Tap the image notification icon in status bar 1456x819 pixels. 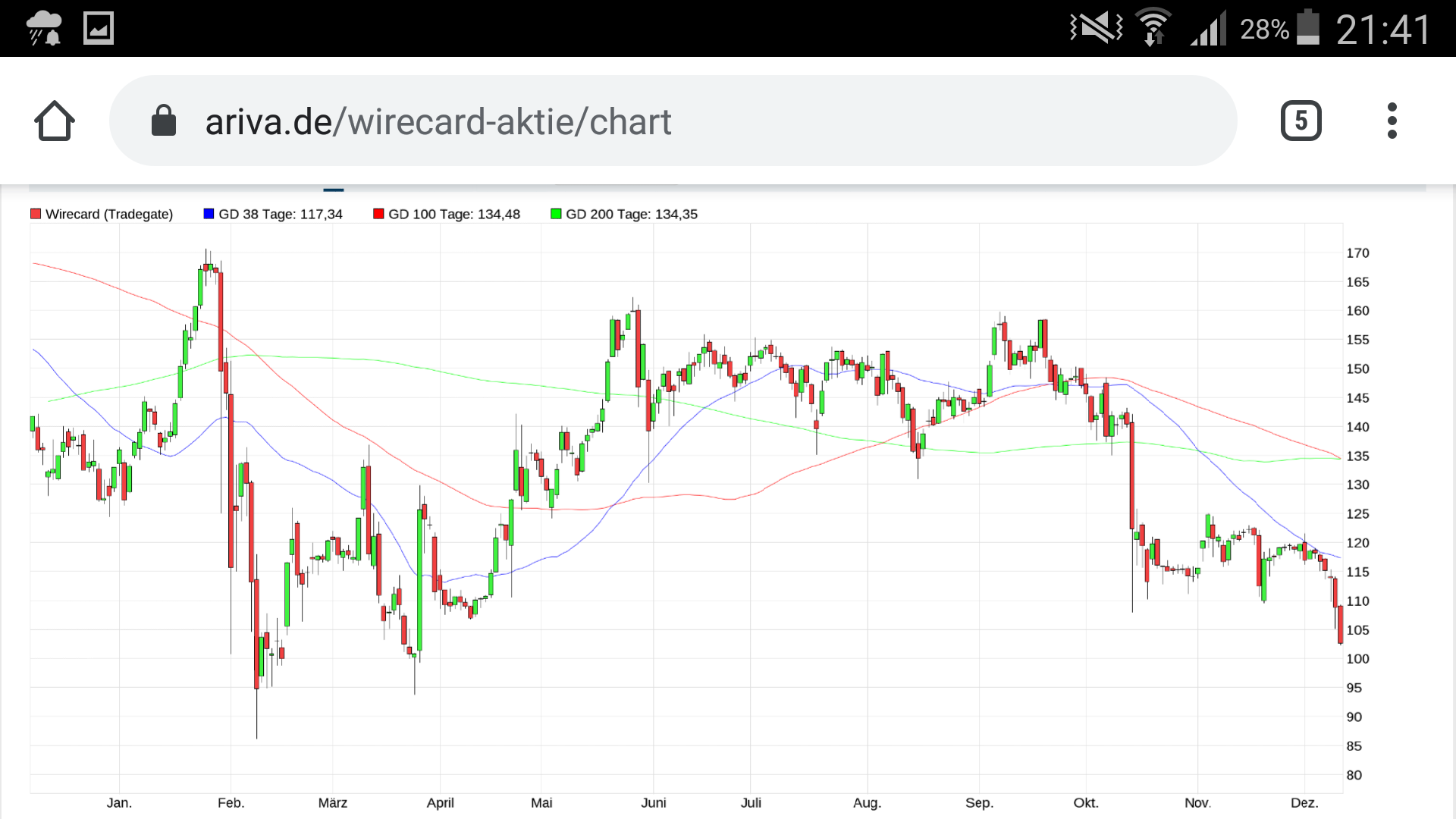pos(99,29)
